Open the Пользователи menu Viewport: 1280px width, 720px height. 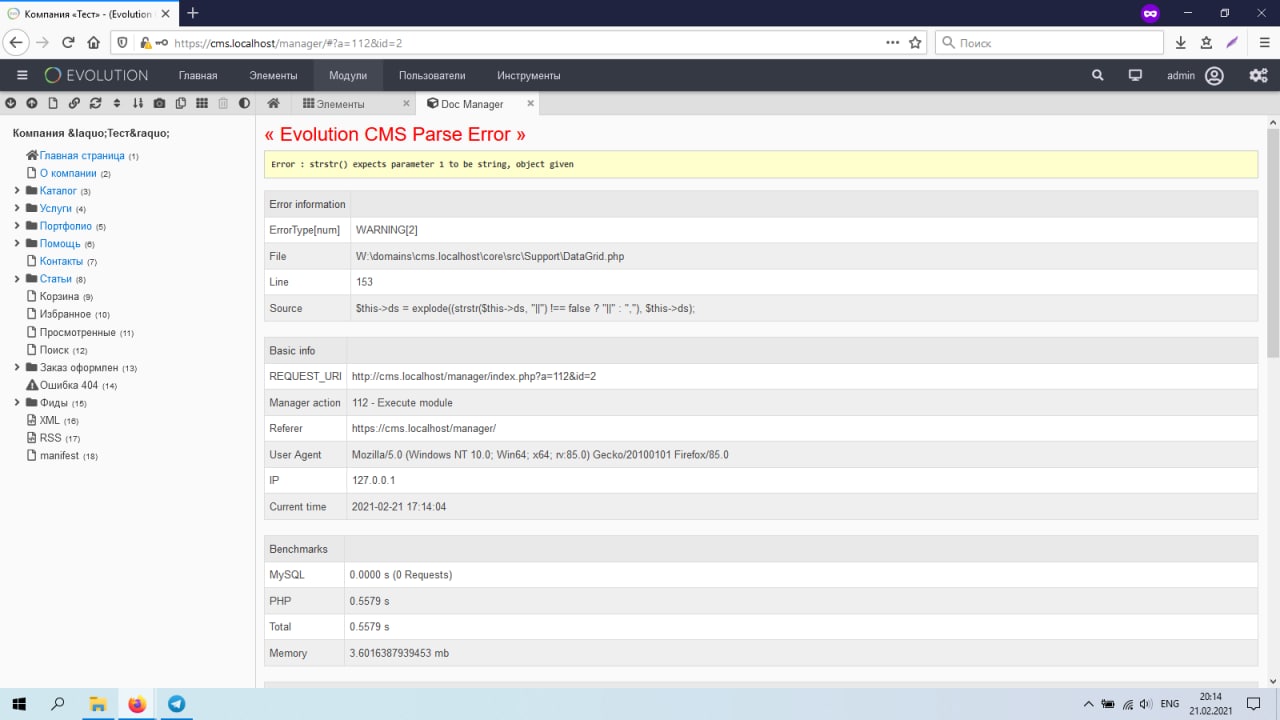pos(432,75)
